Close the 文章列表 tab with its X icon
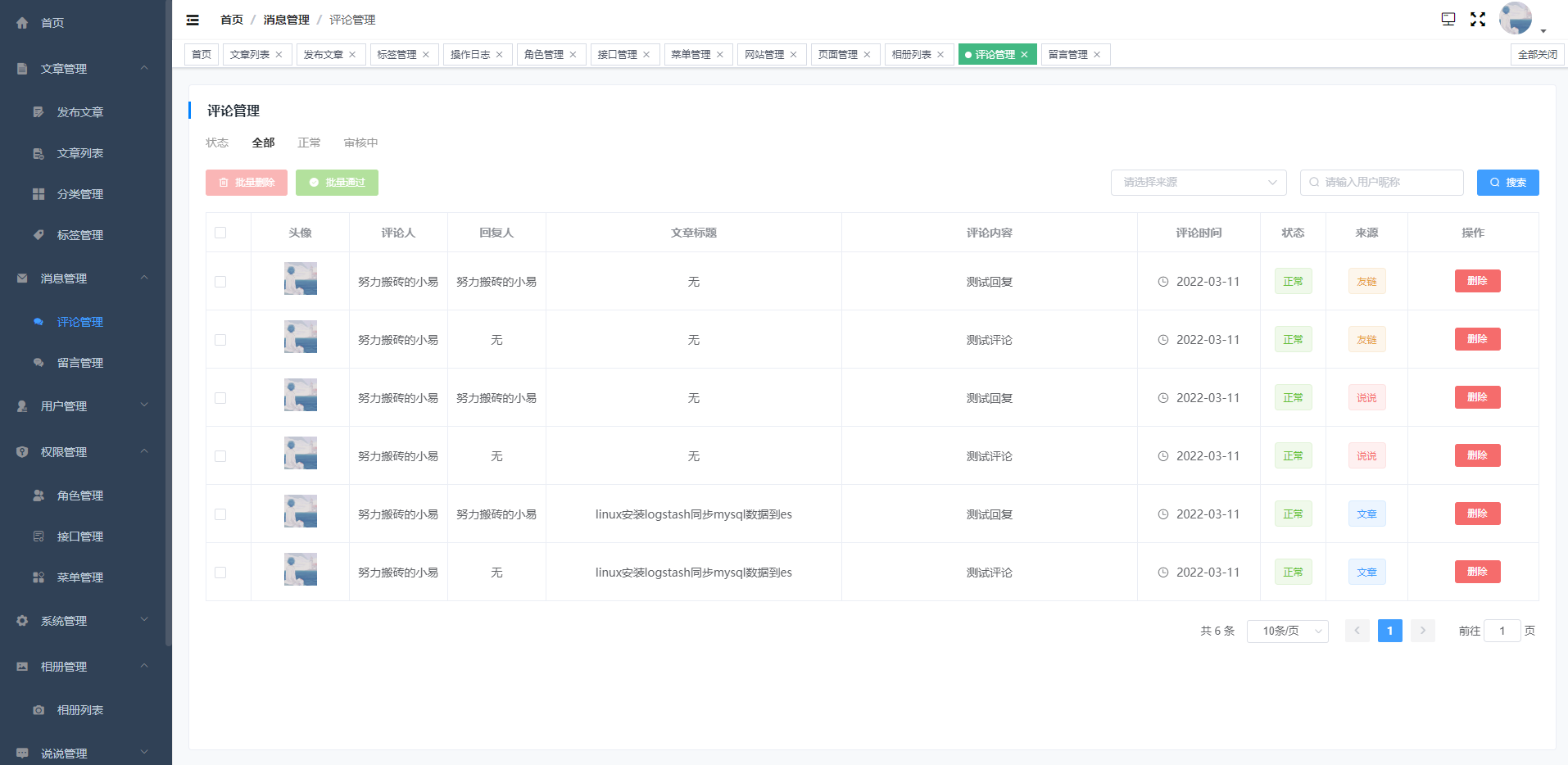 (279, 55)
